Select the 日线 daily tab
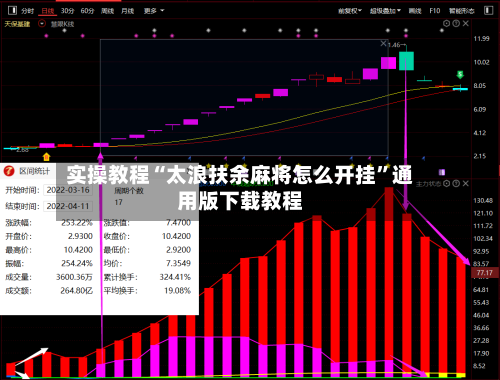The height and width of the screenshot is (380, 500). 47,11
